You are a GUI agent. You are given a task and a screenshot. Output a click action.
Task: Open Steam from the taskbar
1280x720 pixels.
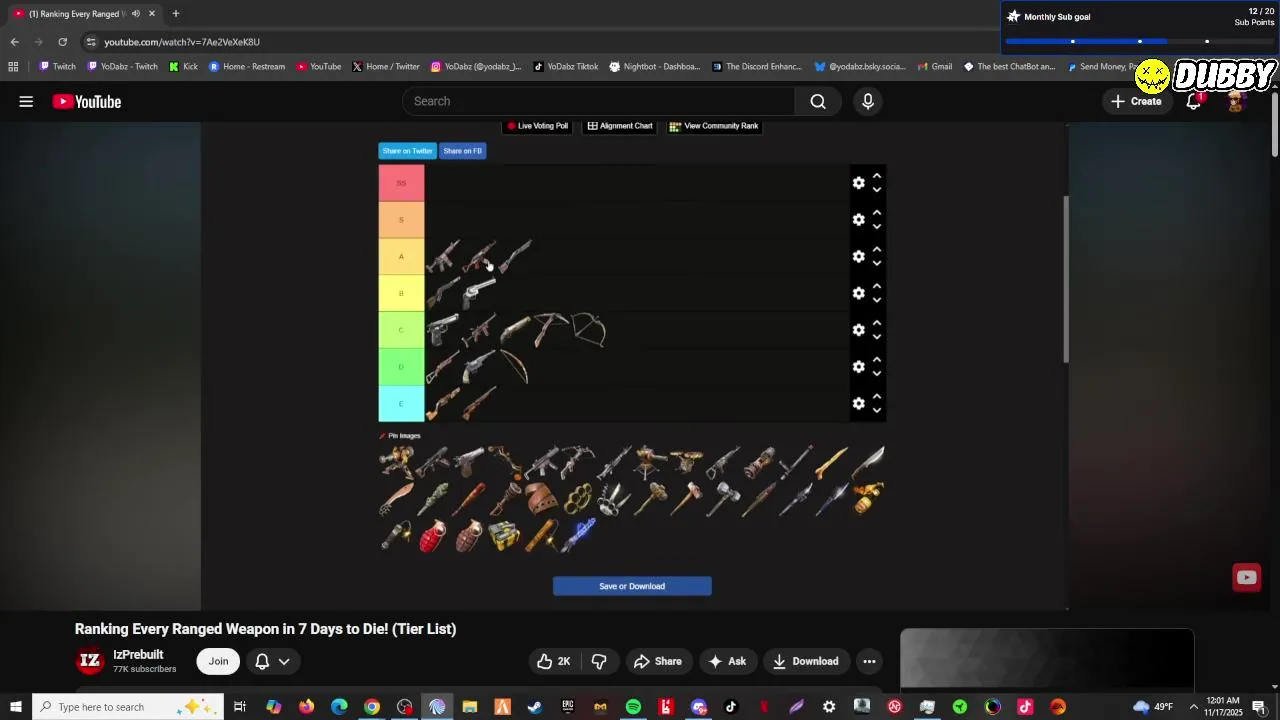[x=535, y=707]
